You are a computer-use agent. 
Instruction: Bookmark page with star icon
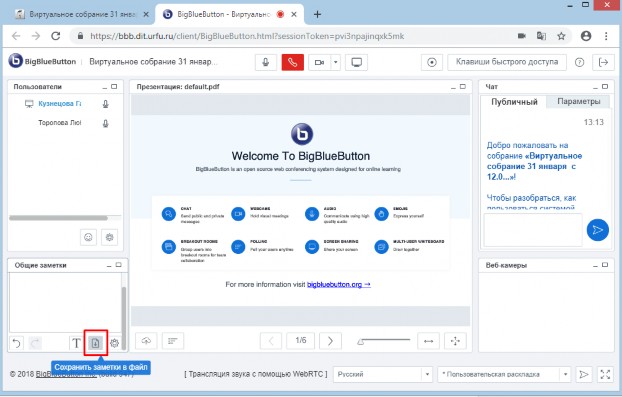point(561,36)
